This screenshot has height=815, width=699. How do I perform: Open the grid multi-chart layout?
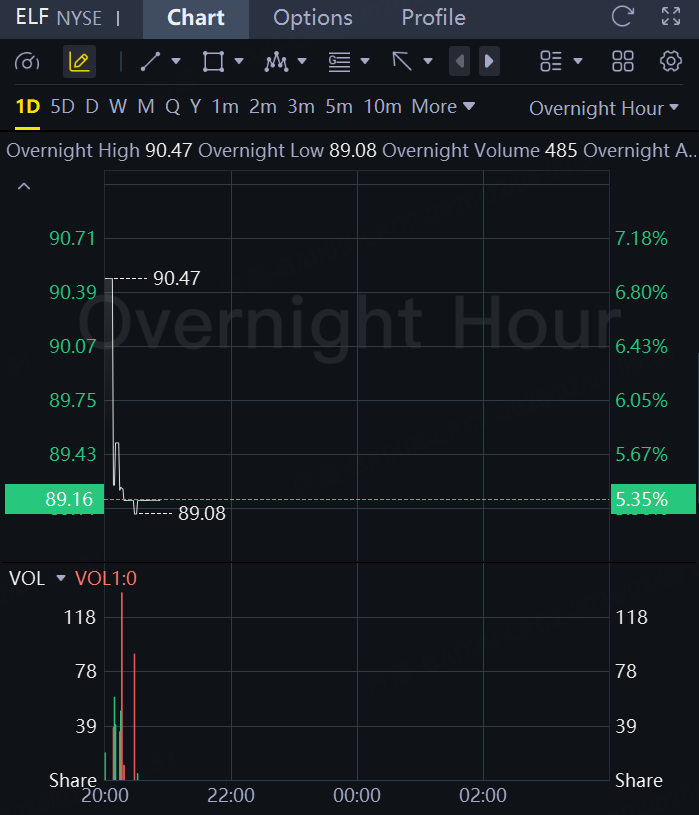coord(623,62)
